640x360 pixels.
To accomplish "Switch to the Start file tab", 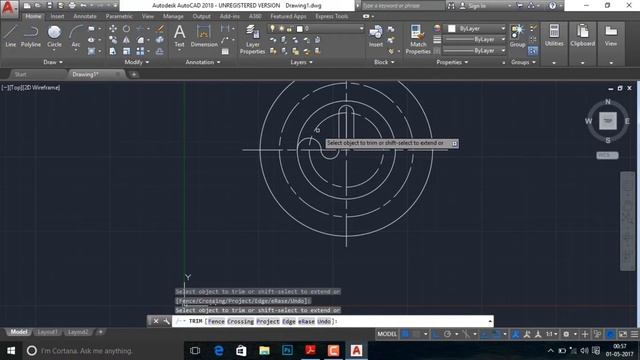I will [x=20, y=74].
